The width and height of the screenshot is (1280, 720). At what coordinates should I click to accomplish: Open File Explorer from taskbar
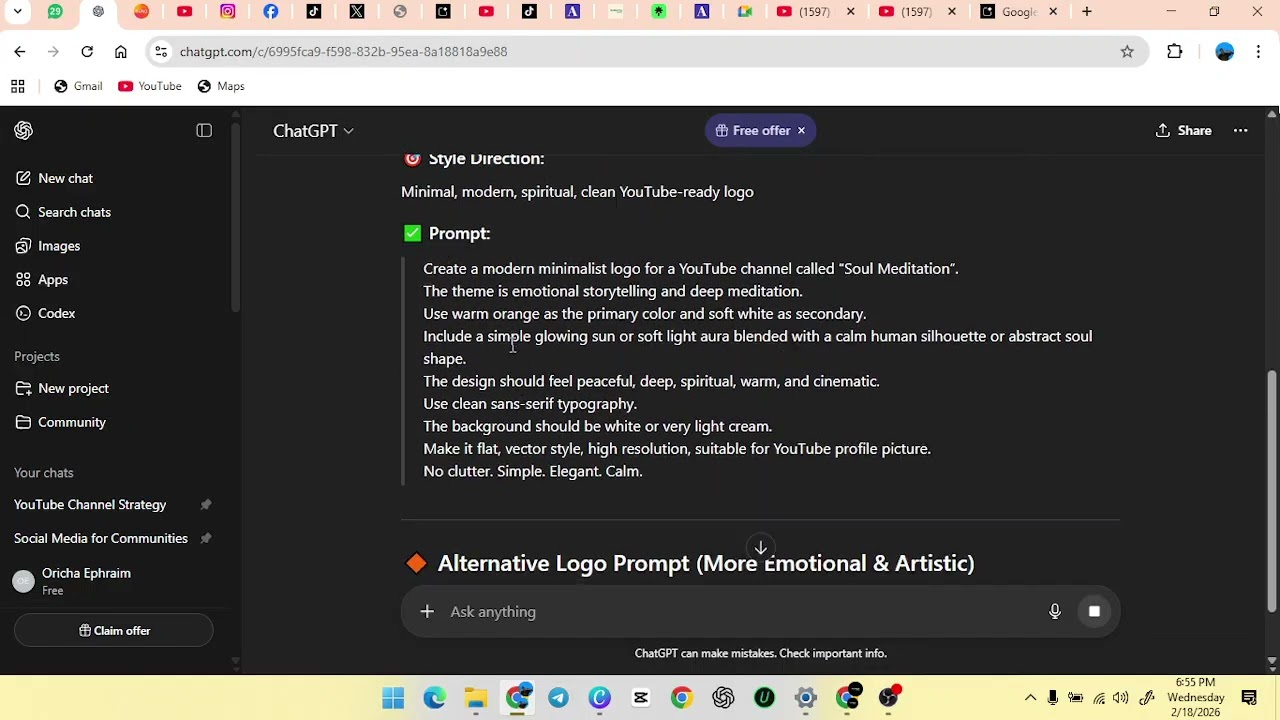(476, 698)
